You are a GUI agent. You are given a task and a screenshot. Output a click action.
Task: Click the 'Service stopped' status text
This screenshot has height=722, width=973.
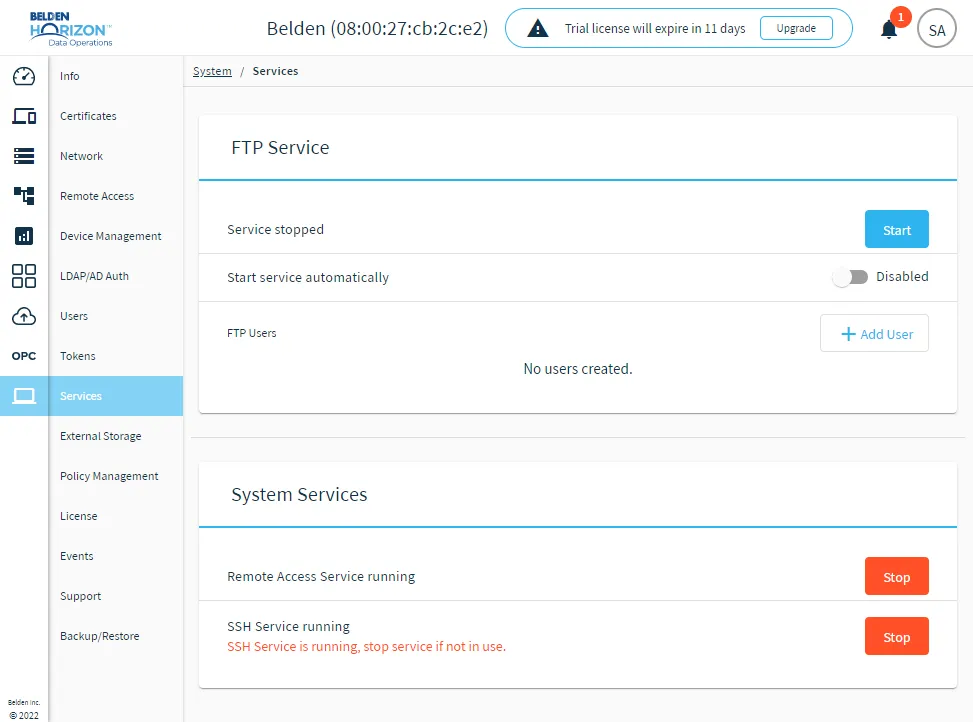point(276,230)
